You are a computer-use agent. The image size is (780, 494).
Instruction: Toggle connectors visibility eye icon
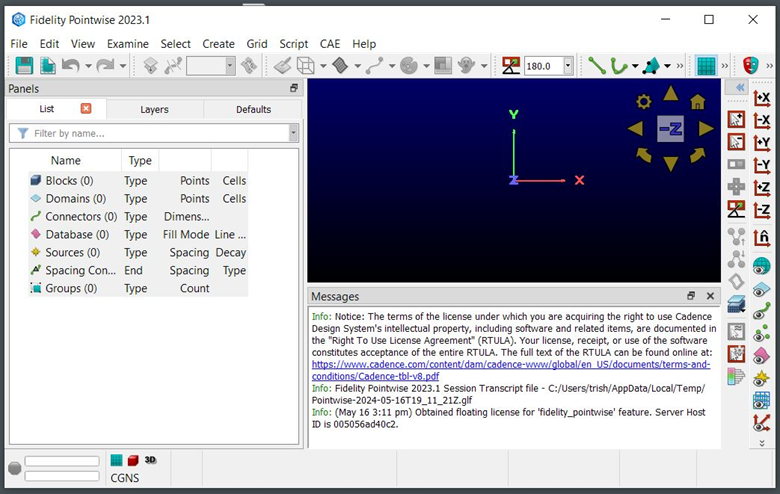click(x=761, y=311)
